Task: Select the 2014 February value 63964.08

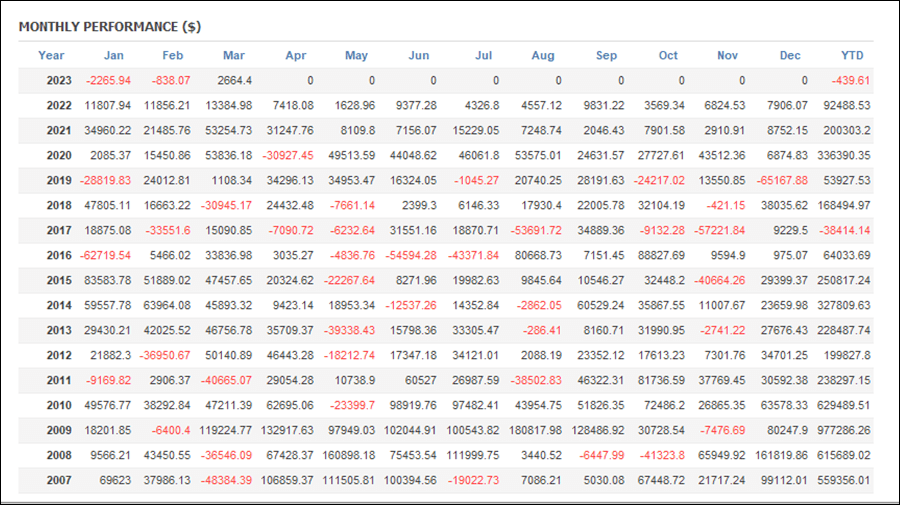Action: click(x=167, y=306)
